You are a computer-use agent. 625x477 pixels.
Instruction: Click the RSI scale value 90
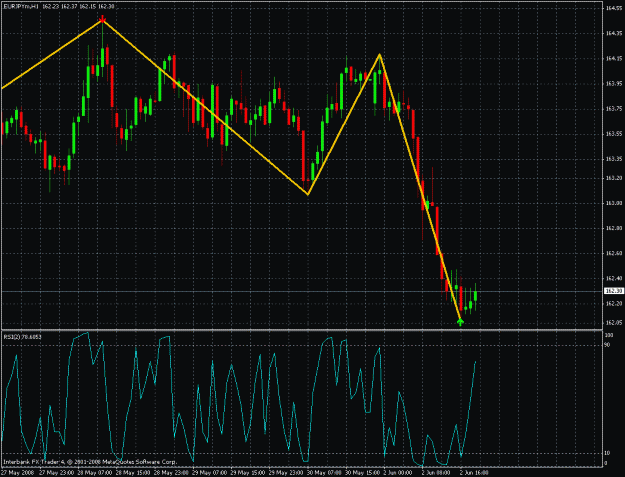tap(608, 345)
